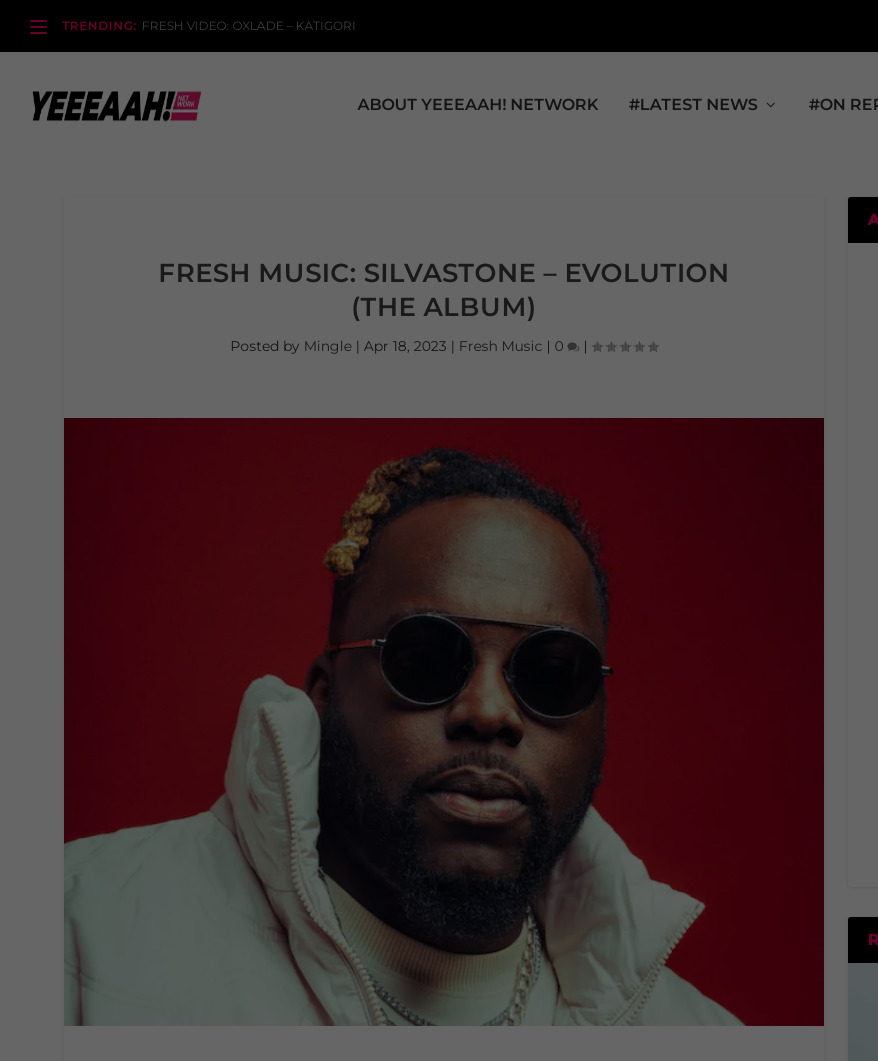Open the Fresh Music category link
Screen dimensions: 878x1061
[x=500, y=346]
